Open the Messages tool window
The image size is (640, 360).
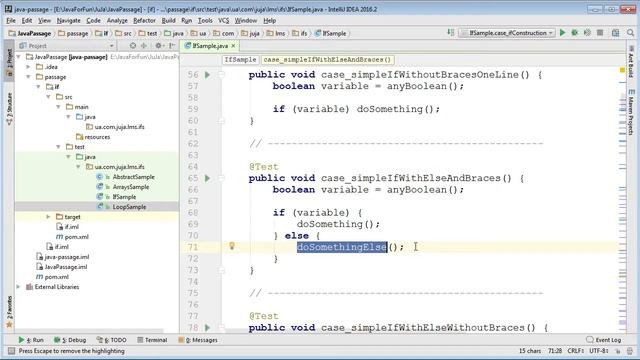coord(198,340)
